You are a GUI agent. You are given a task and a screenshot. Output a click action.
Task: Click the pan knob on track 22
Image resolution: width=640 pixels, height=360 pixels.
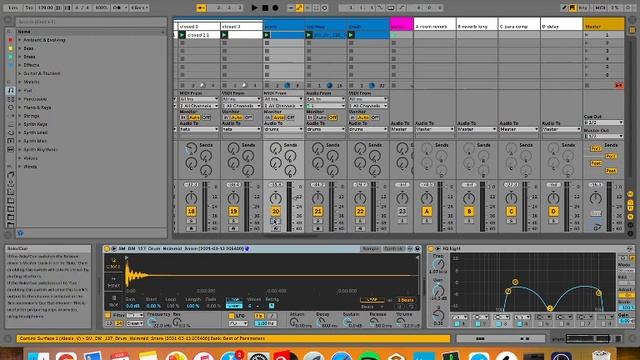(360, 198)
